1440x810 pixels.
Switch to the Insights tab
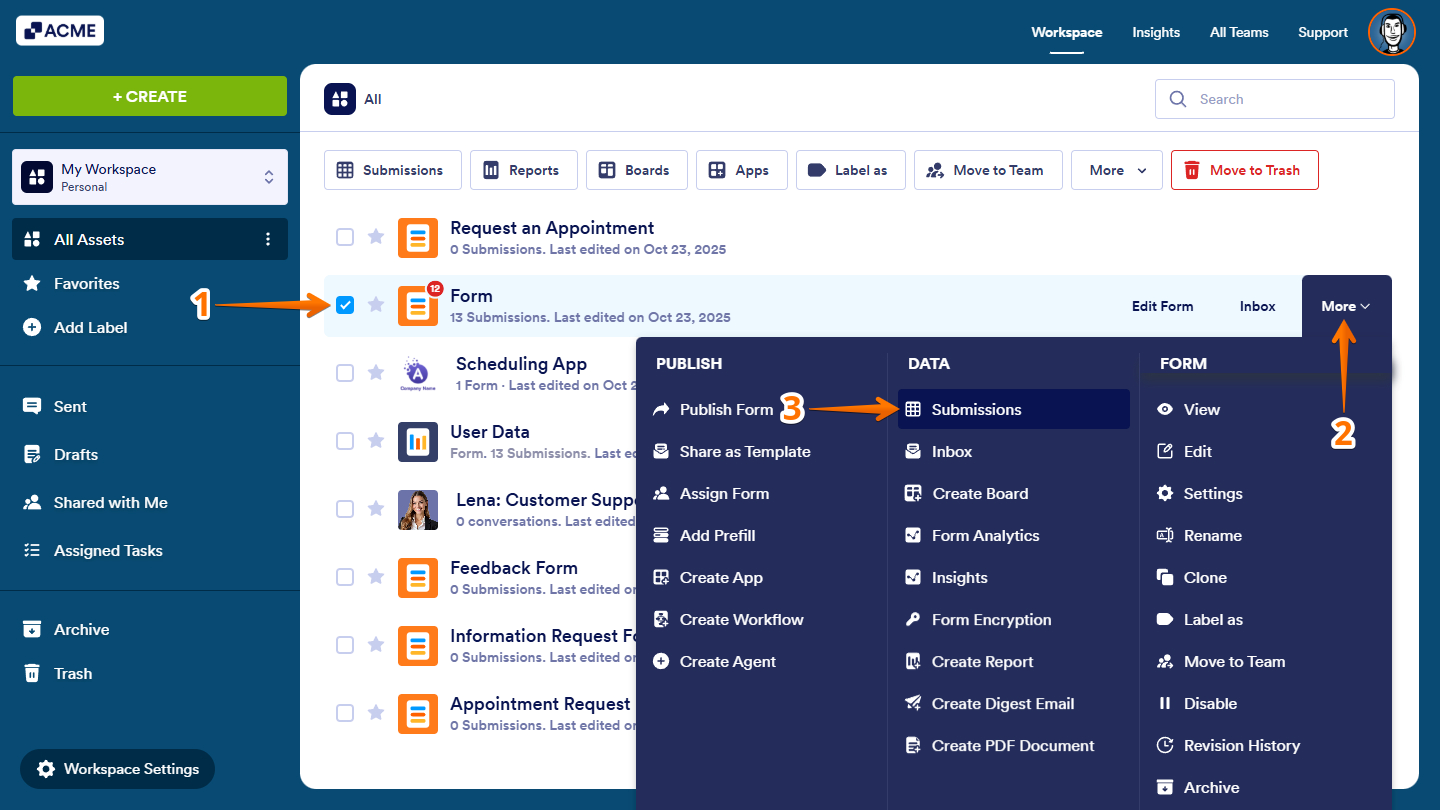(1156, 32)
